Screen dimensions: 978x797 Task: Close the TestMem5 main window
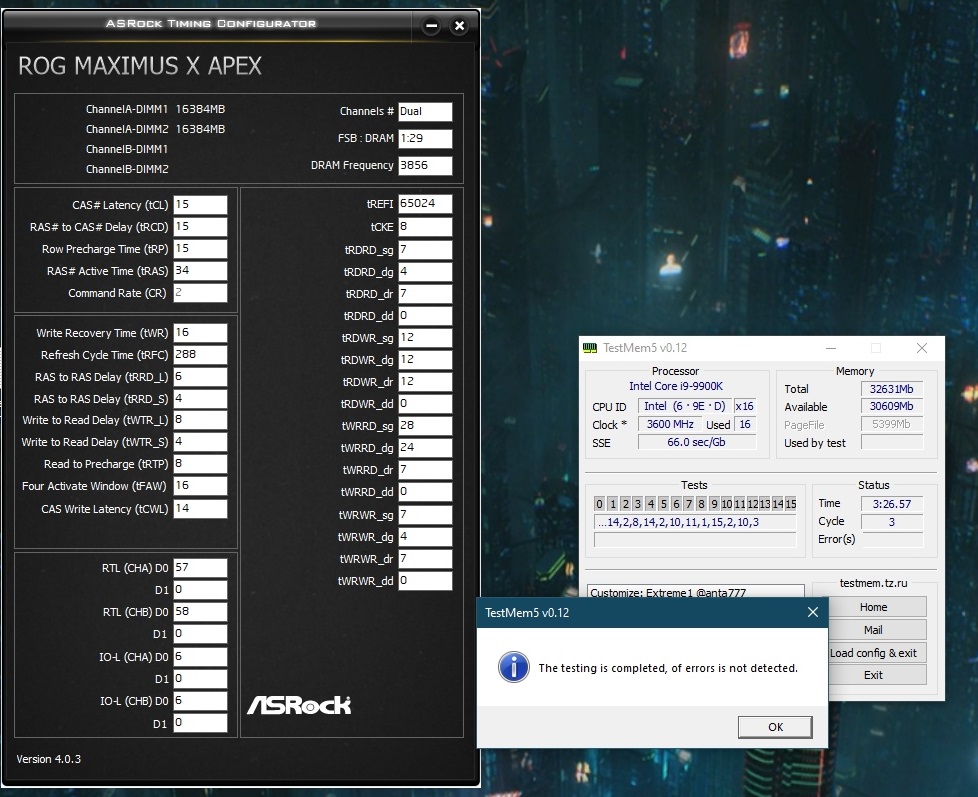(922, 348)
